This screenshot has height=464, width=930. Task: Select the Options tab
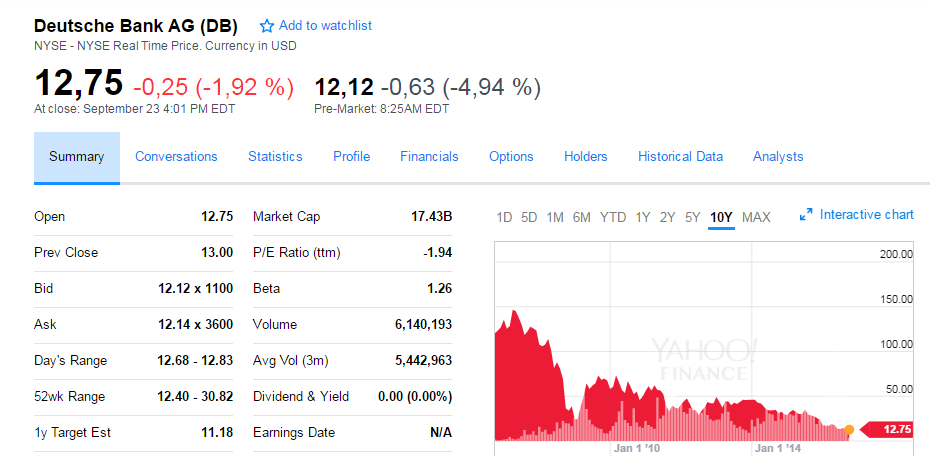click(511, 156)
